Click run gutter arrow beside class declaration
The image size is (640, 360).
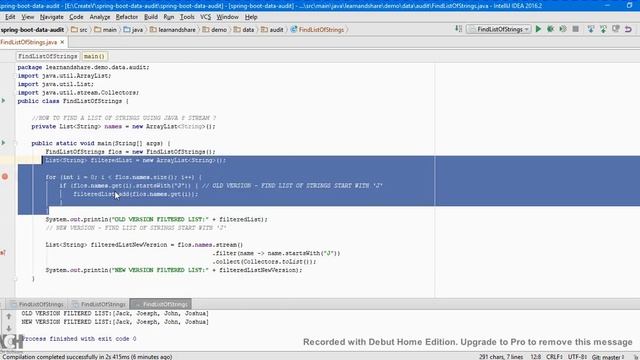tap(4, 101)
